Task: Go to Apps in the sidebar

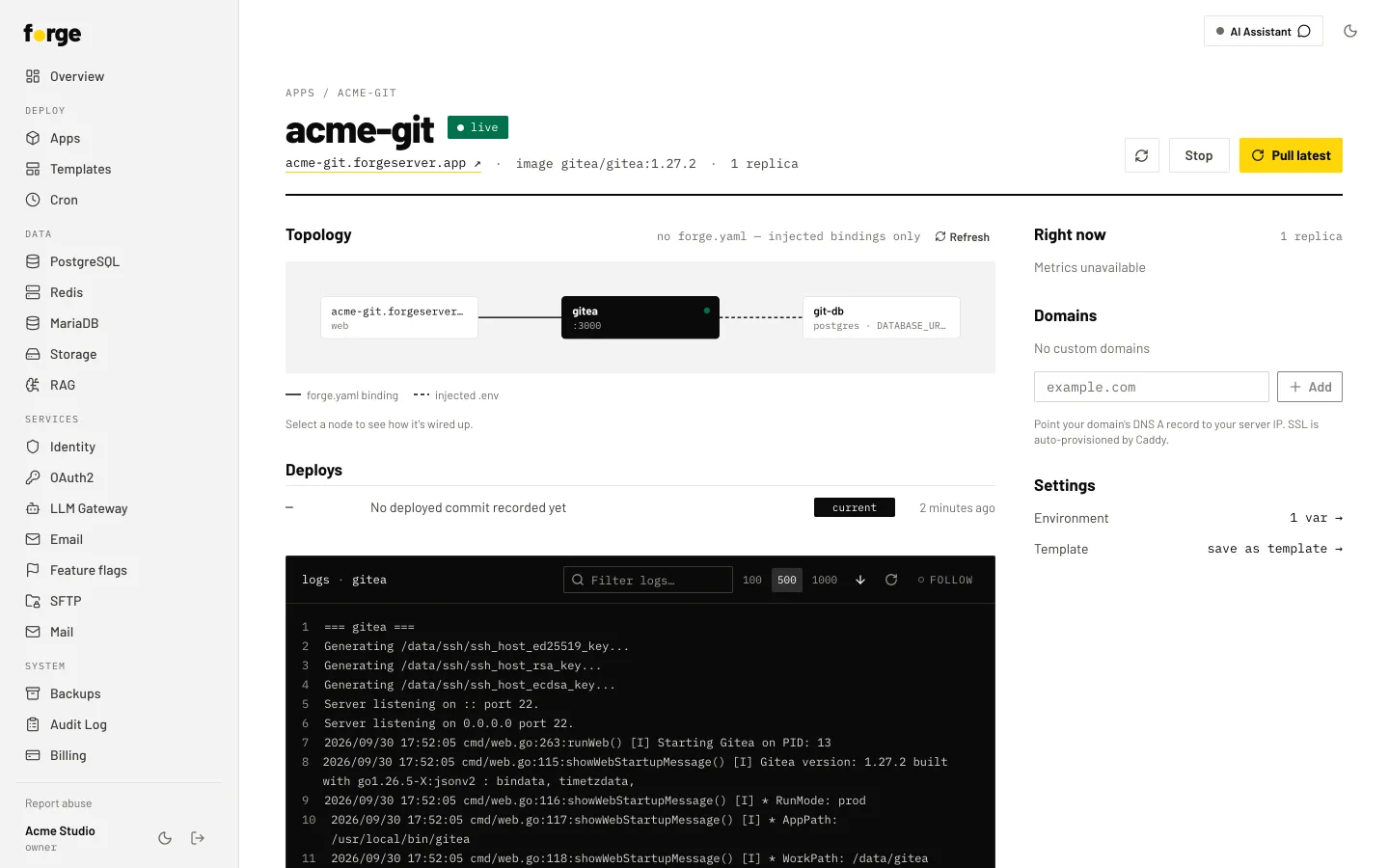Action: click(x=120, y=138)
